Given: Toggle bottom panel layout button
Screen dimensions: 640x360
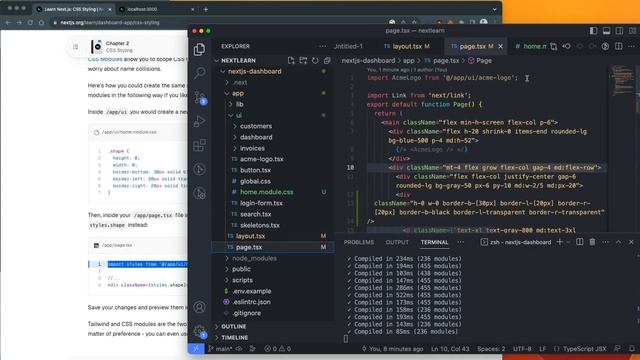Looking at the screenshot, I should [x=607, y=31].
